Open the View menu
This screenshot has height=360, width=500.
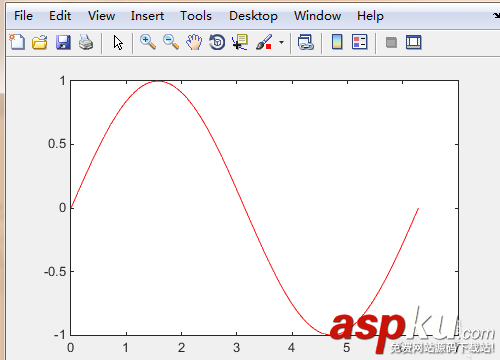coord(101,16)
